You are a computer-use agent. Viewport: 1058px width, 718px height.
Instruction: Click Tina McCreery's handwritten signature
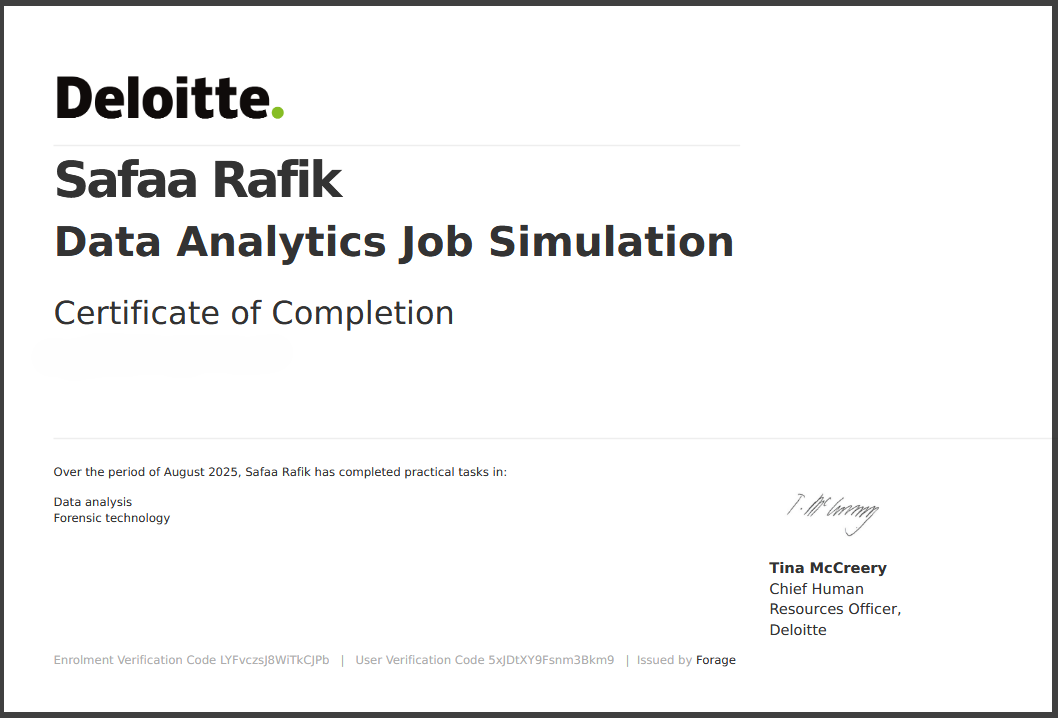click(833, 514)
